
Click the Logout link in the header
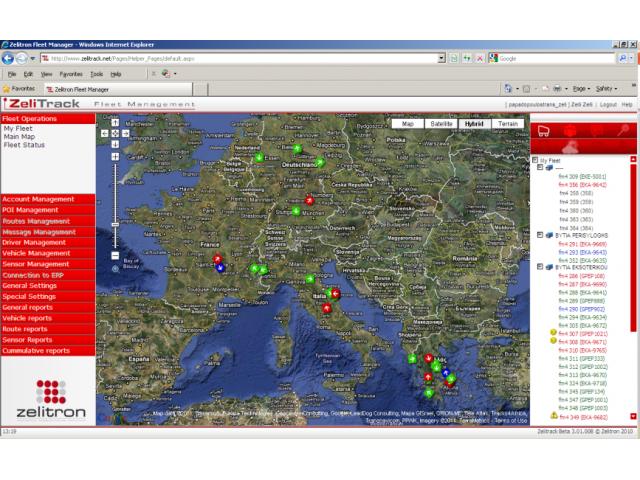coord(608,105)
